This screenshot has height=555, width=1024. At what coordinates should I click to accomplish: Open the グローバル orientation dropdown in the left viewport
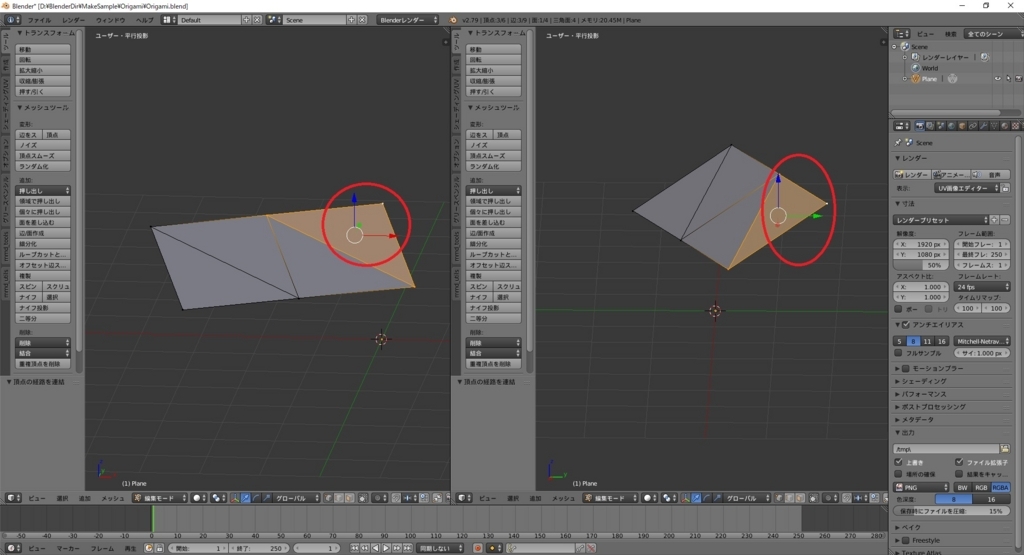coord(296,498)
